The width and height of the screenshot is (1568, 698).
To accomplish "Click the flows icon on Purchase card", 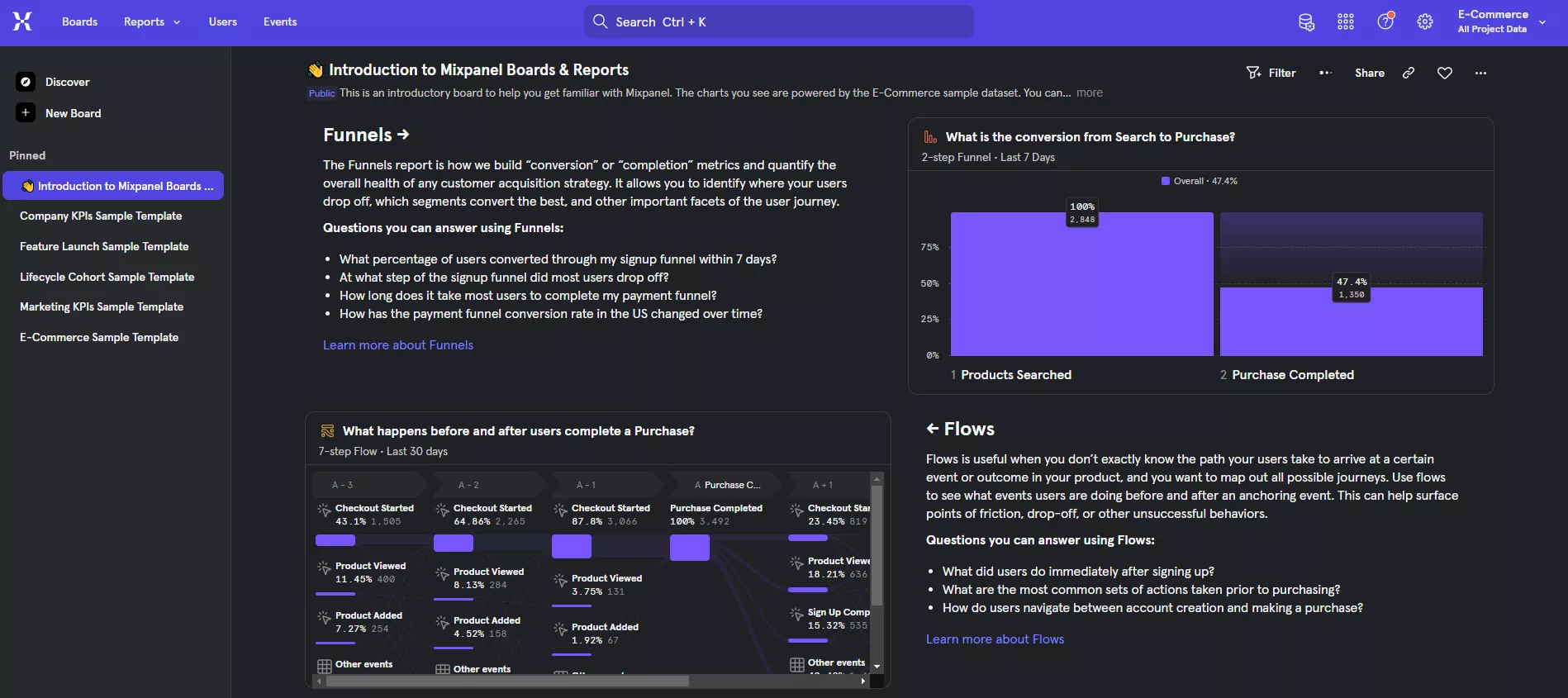I will (x=327, y=431).
